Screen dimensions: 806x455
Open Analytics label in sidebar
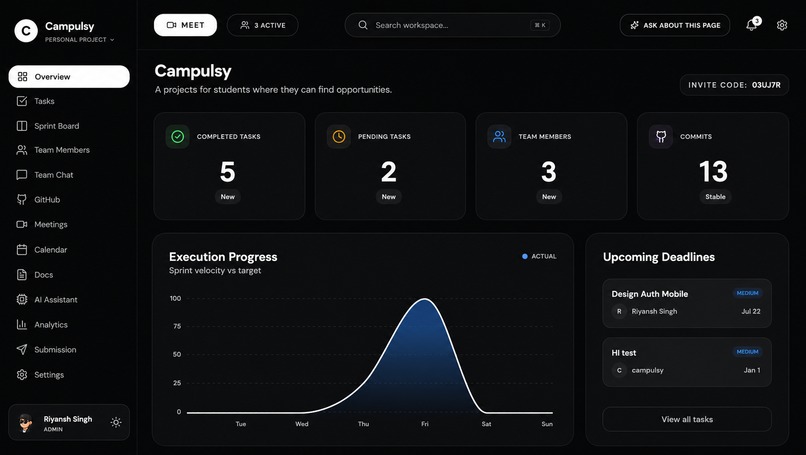(51, 325)
